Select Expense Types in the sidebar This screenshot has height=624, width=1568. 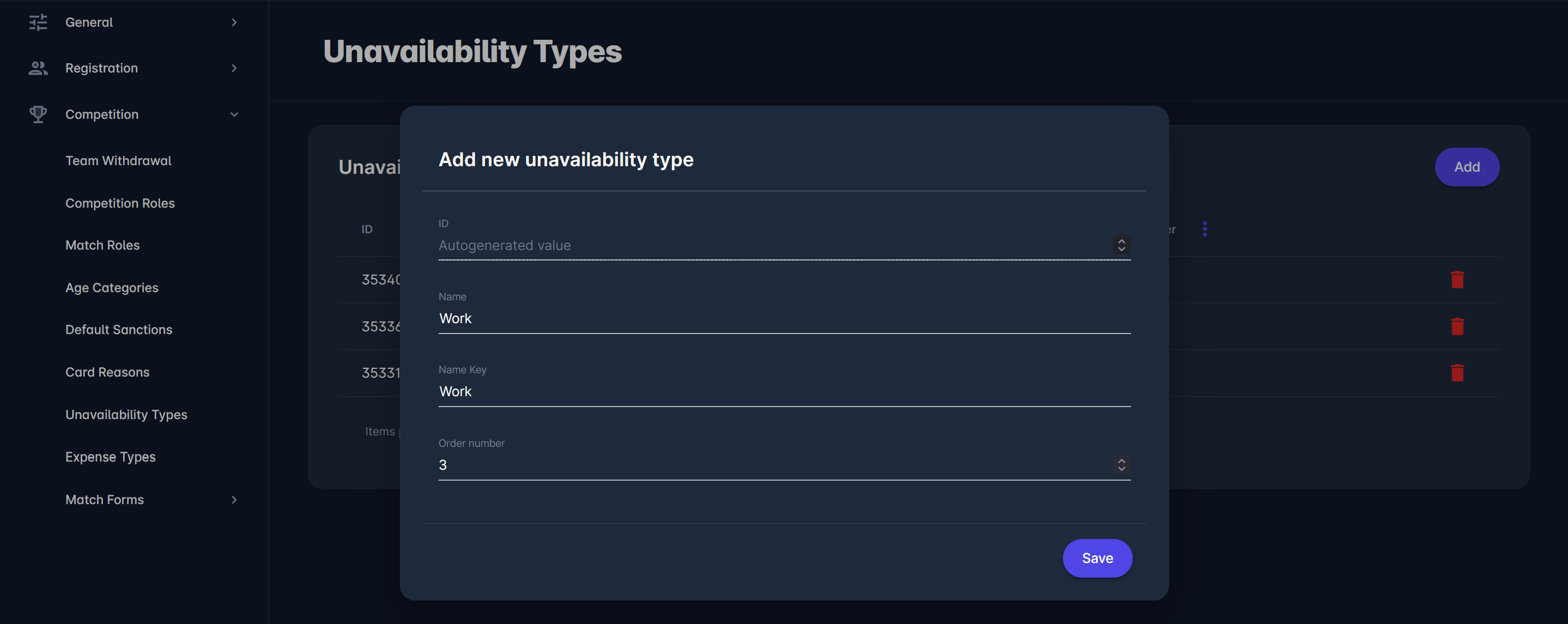tap(110, 457)
